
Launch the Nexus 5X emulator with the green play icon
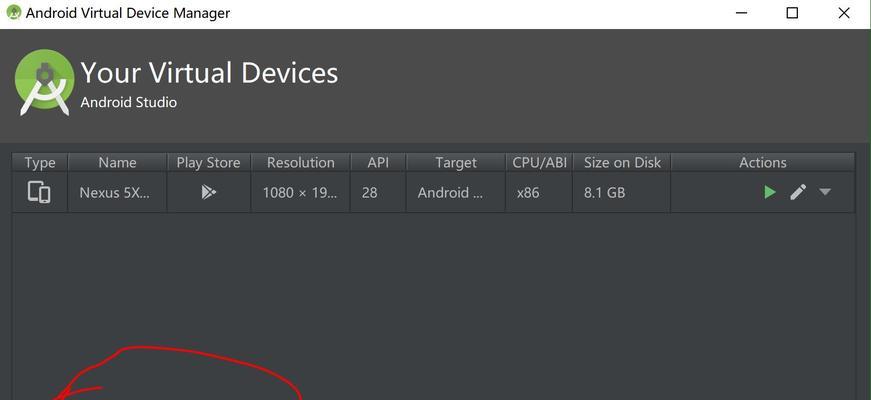point(769,192)
